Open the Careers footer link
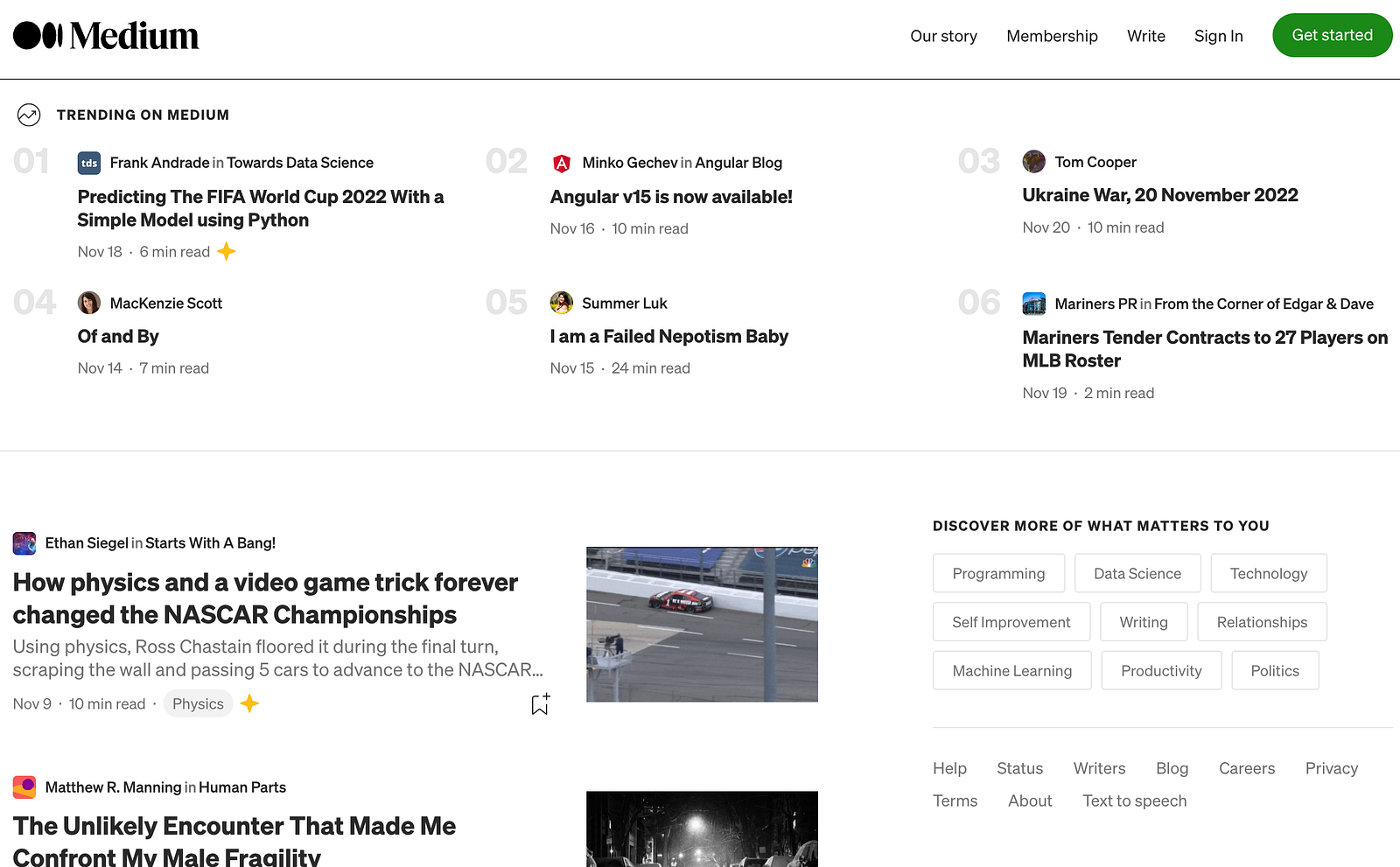This screenshot has height=867, width=1400. pyautogui.click(x=1247, y=768)
